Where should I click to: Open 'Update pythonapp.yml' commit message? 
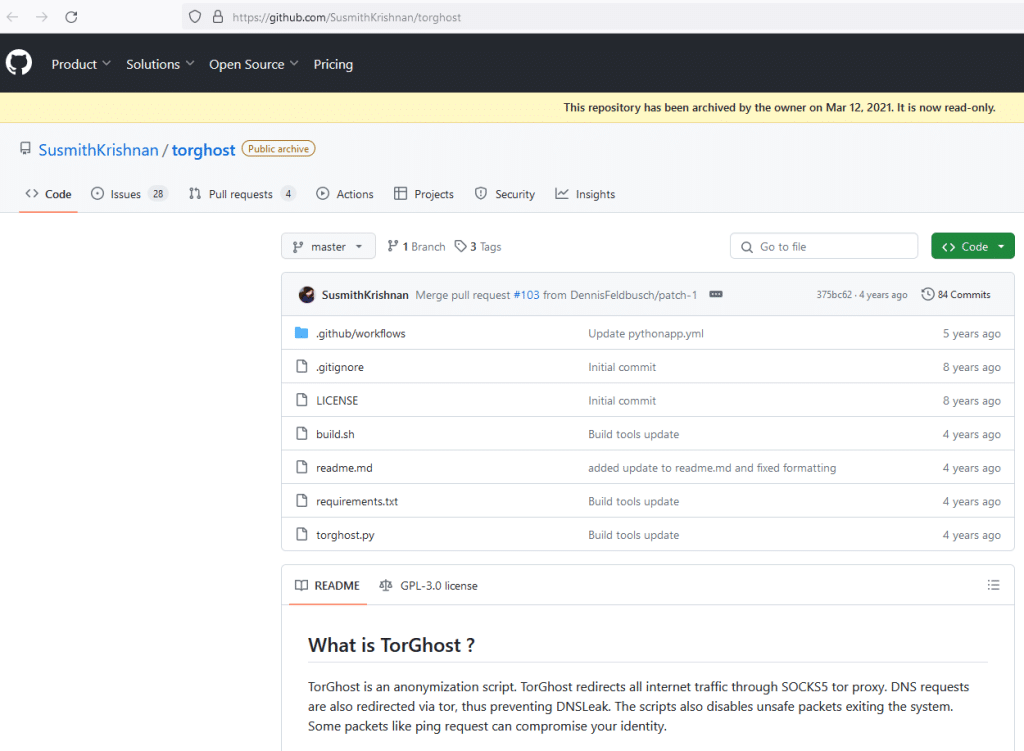coord(646,334)
